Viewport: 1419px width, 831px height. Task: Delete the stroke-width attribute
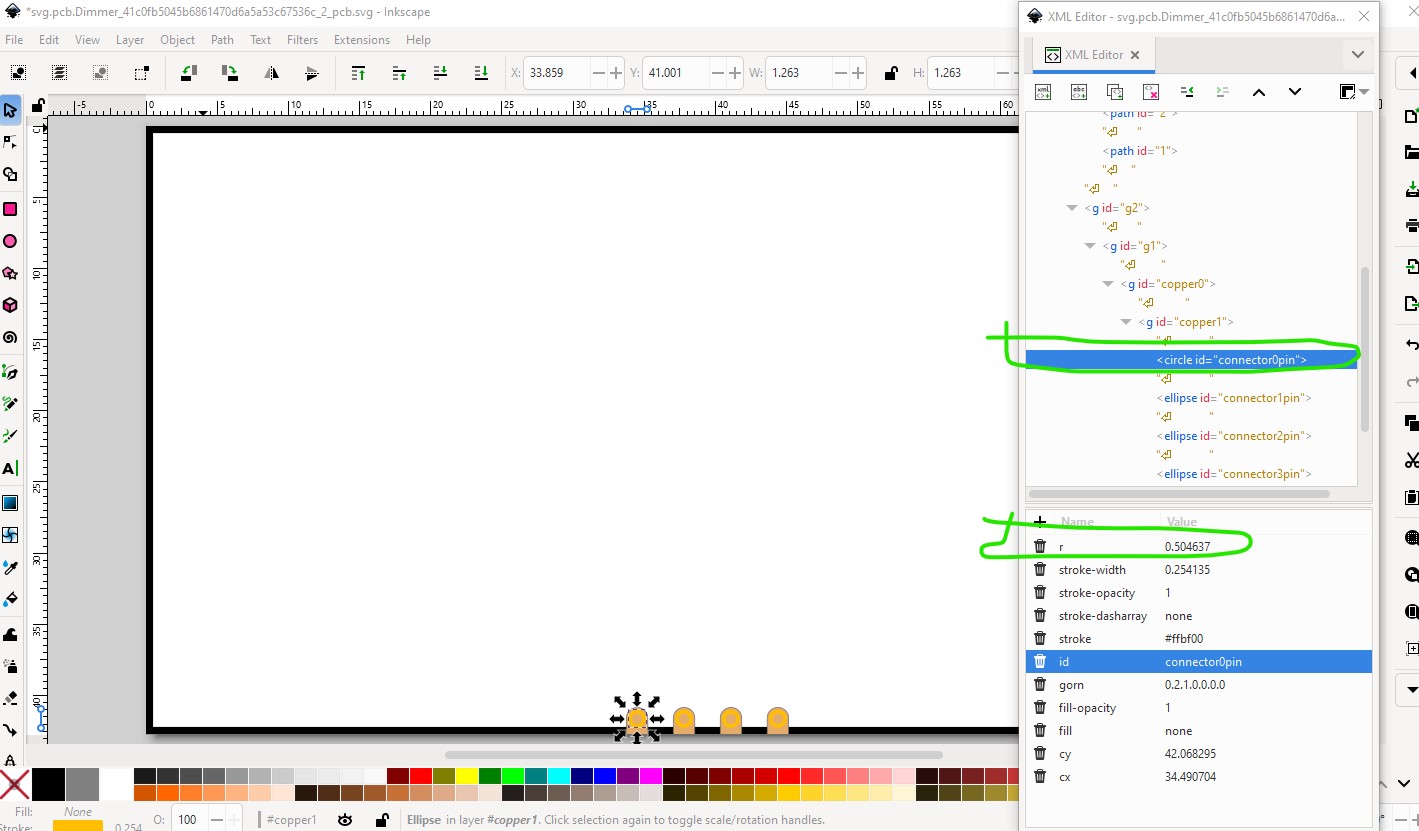click(x=1040, y=570)
